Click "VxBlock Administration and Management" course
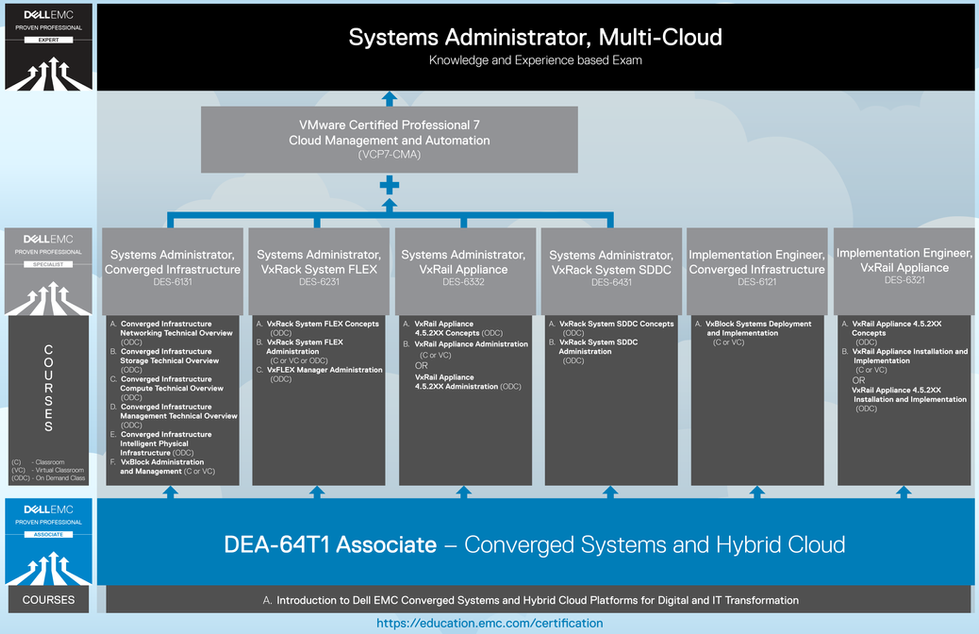 point(162,467)
